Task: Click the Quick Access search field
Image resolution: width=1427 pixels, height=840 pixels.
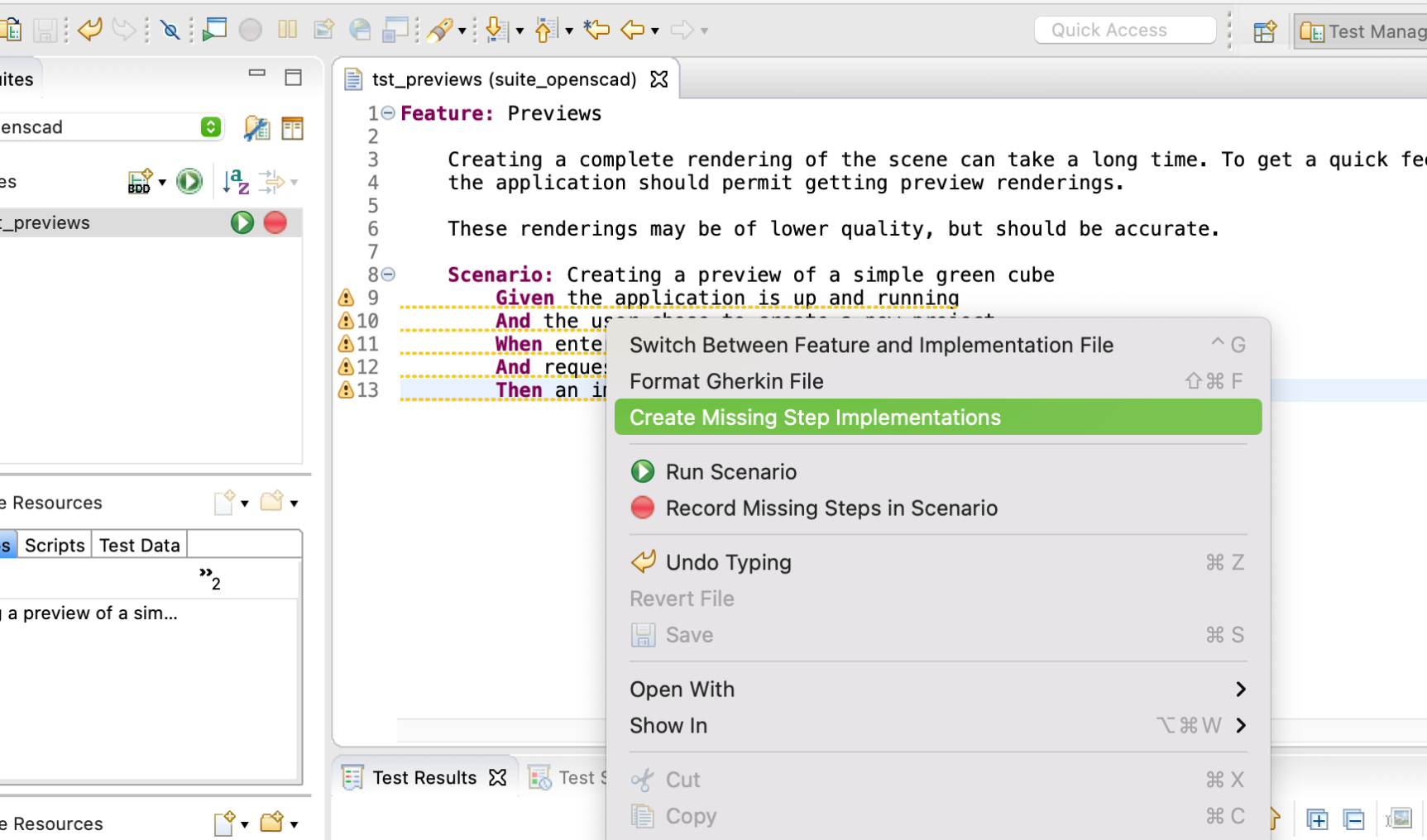Action: (x=1124, y=31)
